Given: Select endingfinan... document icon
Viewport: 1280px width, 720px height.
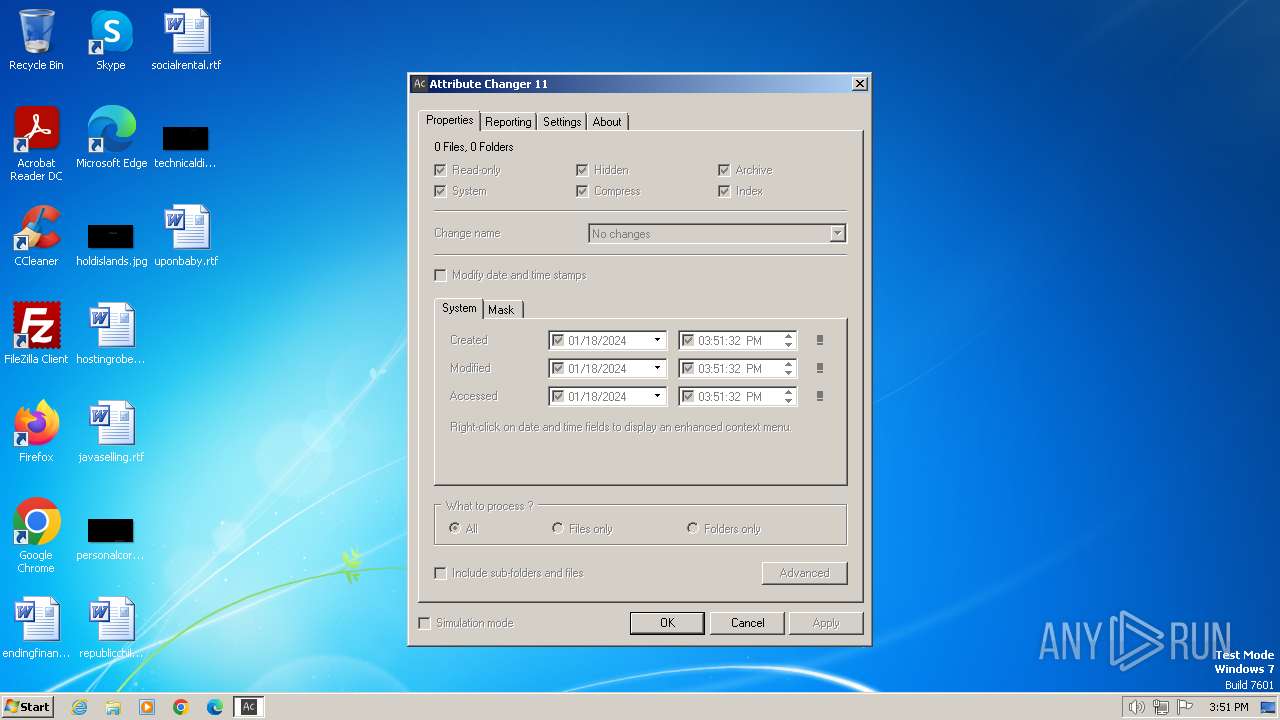Looking at the screenshot, I should point(36,628).
